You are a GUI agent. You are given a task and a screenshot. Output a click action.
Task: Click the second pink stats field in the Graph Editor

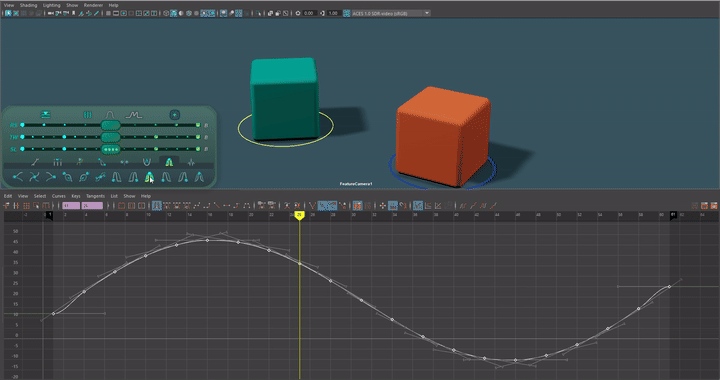(92, 206)
